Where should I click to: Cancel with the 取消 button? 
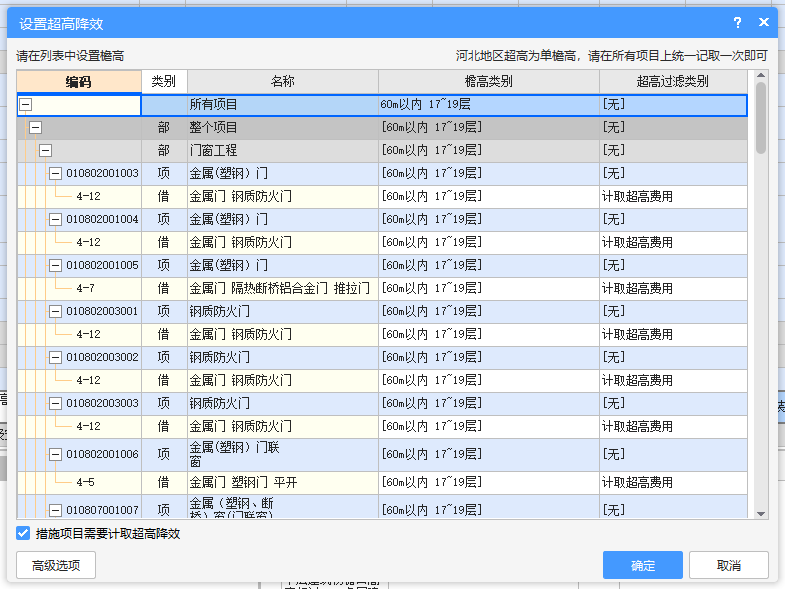click(x=728, y=565)
